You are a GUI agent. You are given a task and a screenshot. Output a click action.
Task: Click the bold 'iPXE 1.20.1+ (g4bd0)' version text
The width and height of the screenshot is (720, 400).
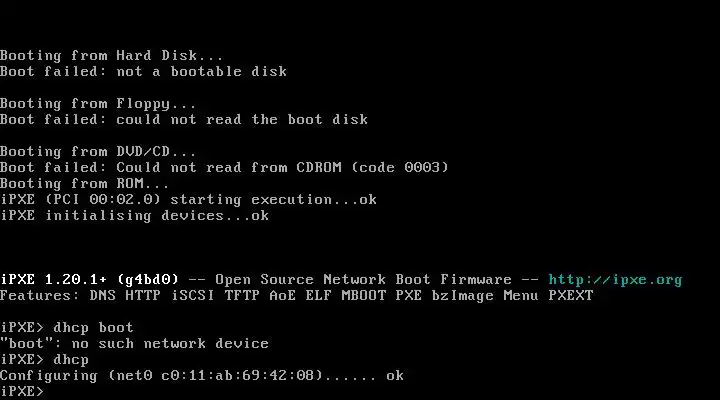point(88,280)
